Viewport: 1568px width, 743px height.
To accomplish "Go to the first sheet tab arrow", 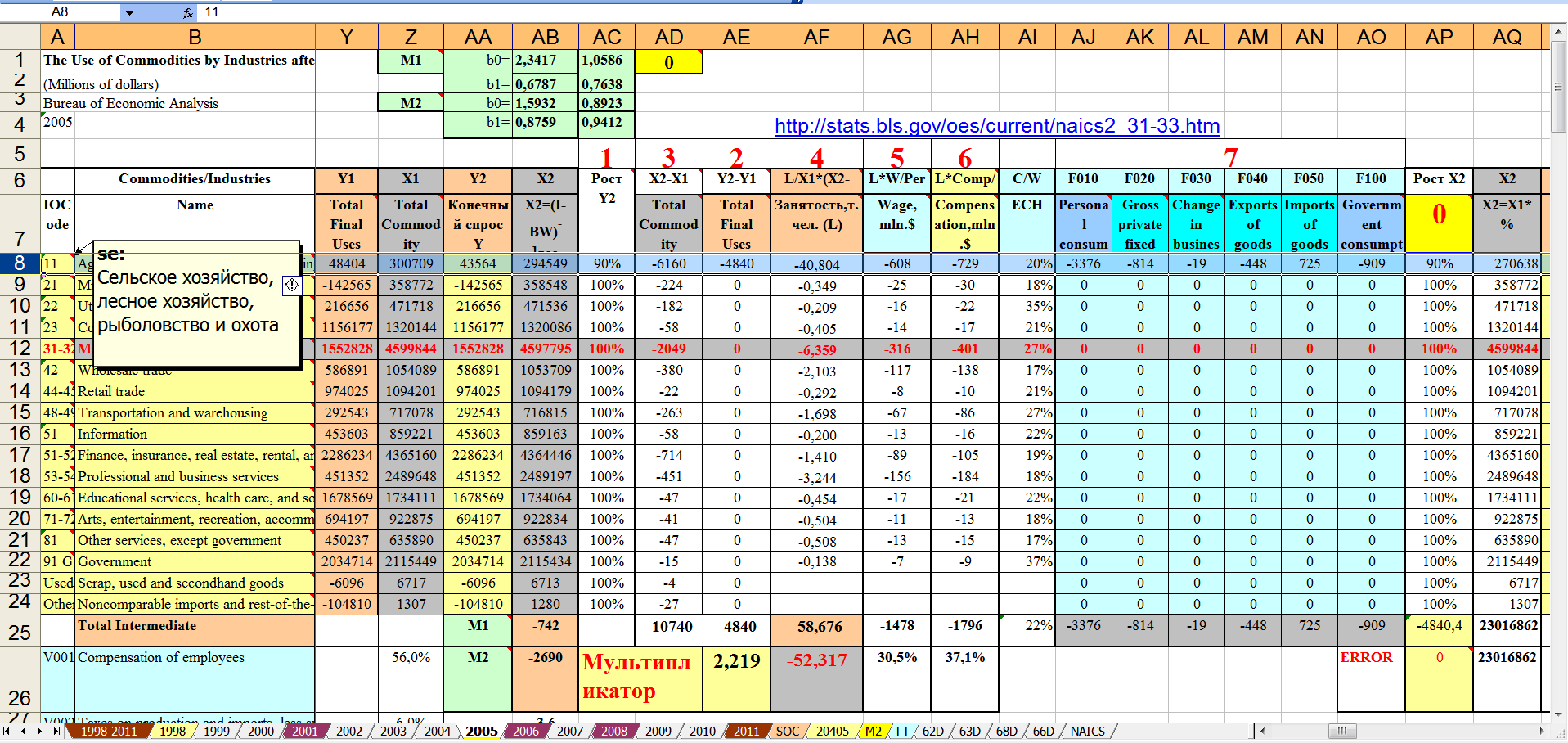I will tap(7, 731).
